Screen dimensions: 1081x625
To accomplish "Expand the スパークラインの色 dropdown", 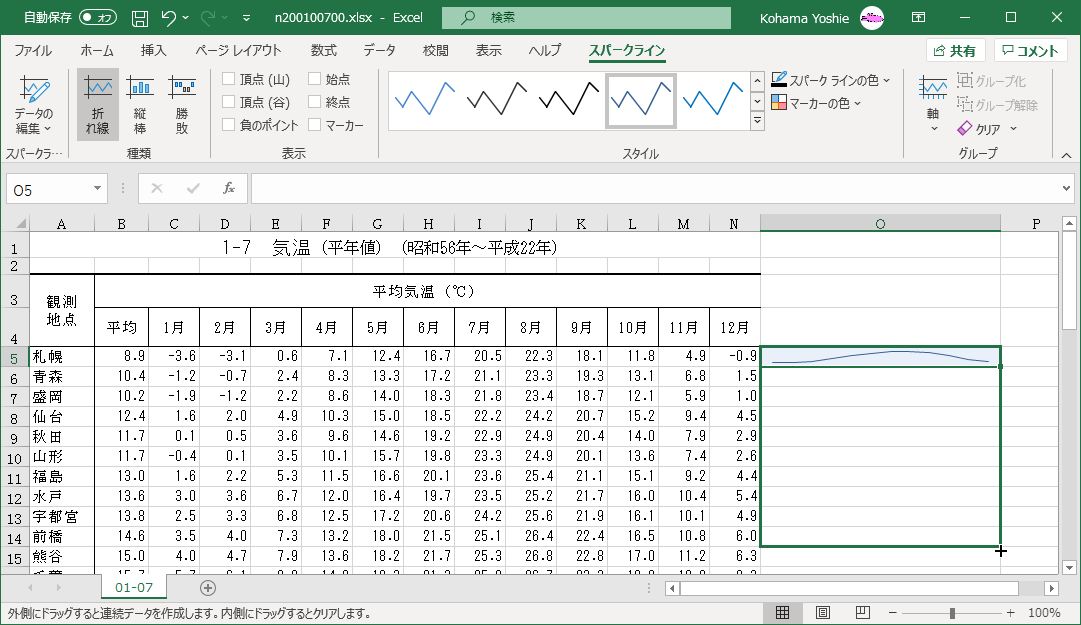I will point(830,80).
